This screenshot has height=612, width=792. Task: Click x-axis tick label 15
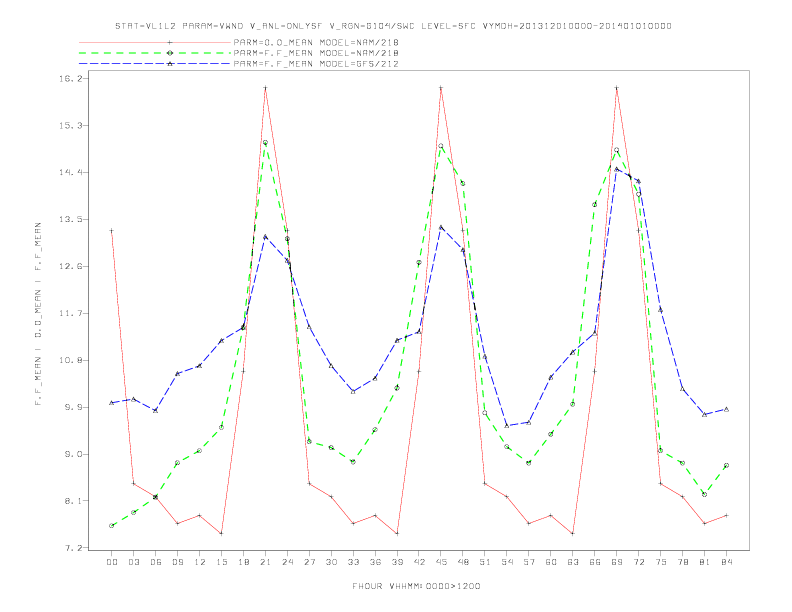tap(221, 562)
